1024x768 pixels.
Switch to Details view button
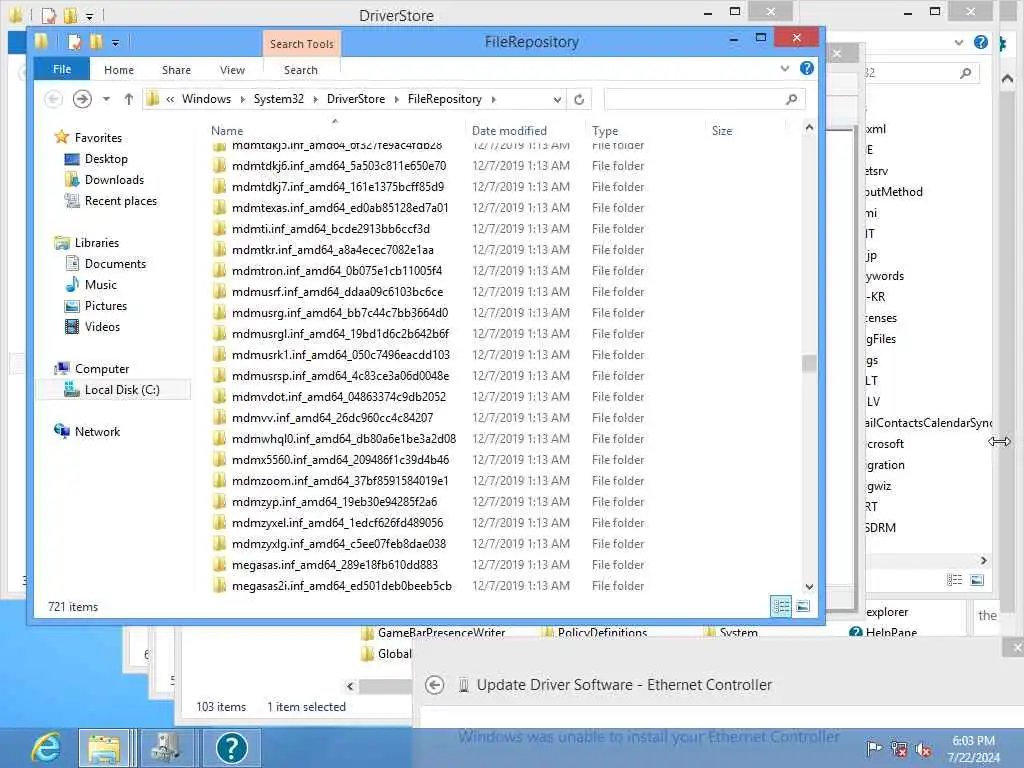pos(780,606)
